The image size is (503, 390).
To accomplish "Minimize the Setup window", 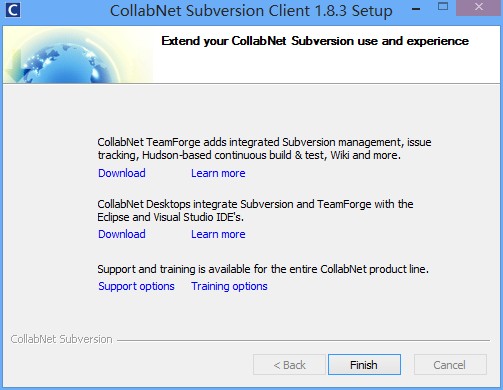I will pyautogui.click(x=416, y=9).
